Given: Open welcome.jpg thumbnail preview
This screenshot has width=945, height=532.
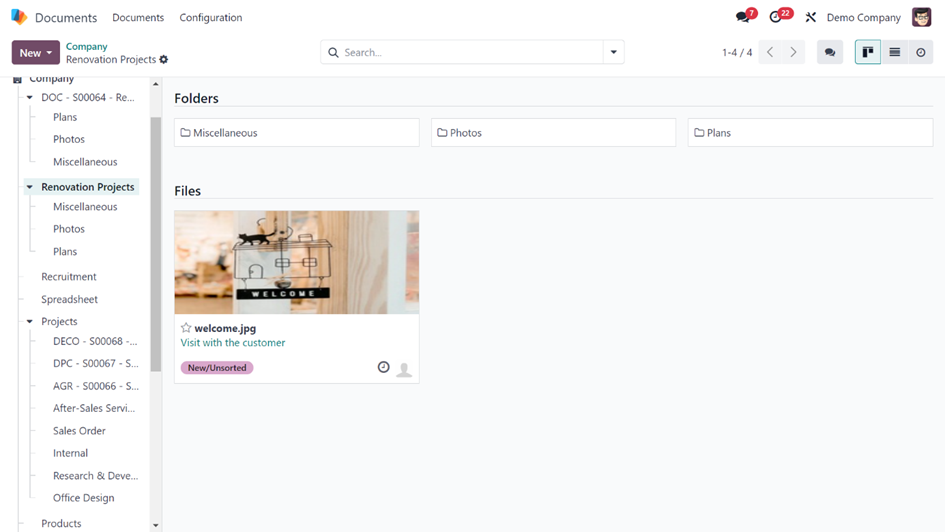Looking at the screenshot, I should tap(297, 262).
